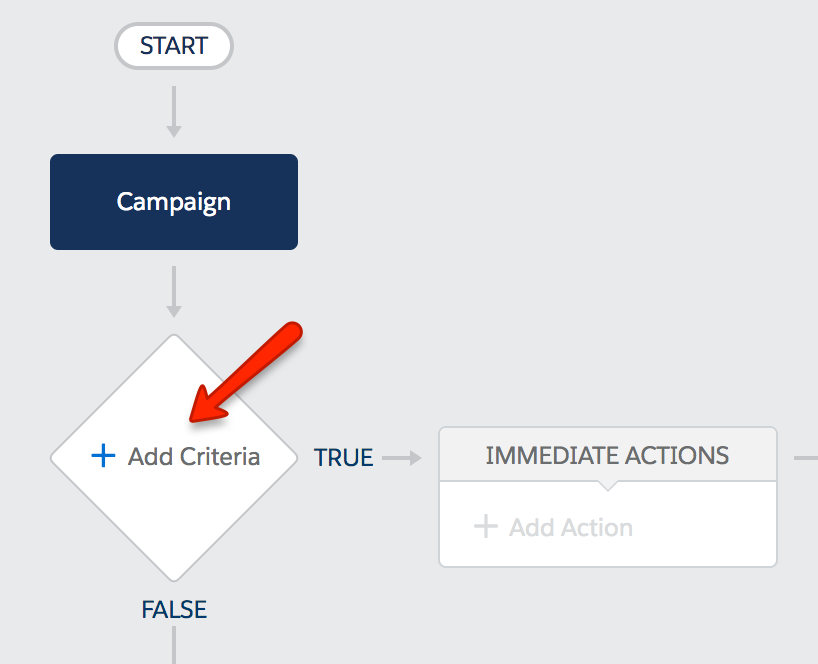This screenshot has width=818, height=664.
Task: Click the notch pointer under IMMEDIATE ACTIONS header
Action: [x=607, y=486]
